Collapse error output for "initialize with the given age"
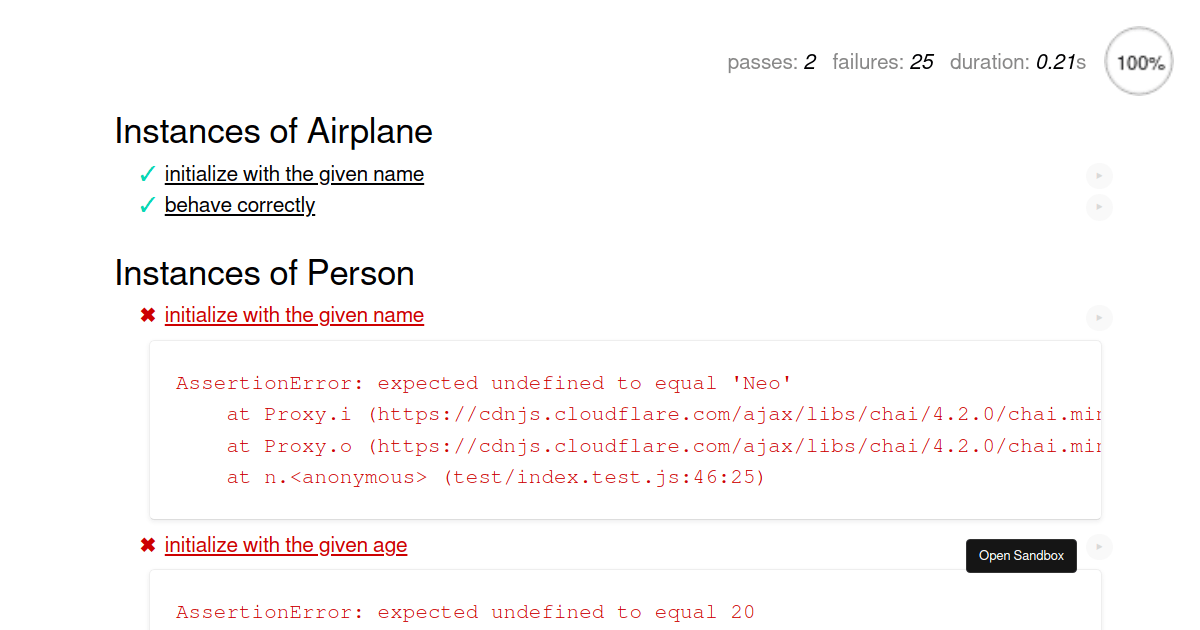1200x630 pixels. point(286,544)
